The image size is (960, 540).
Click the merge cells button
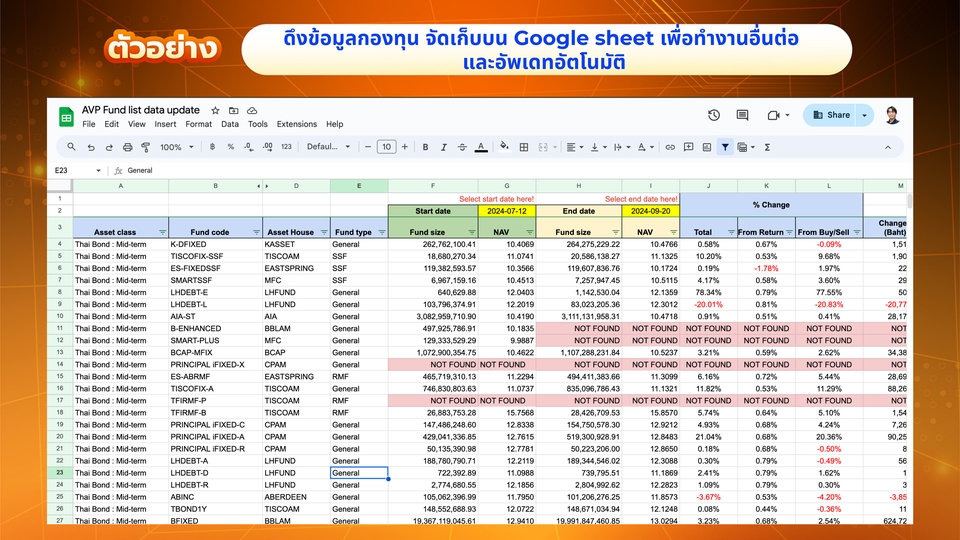(x=543, y=147)
